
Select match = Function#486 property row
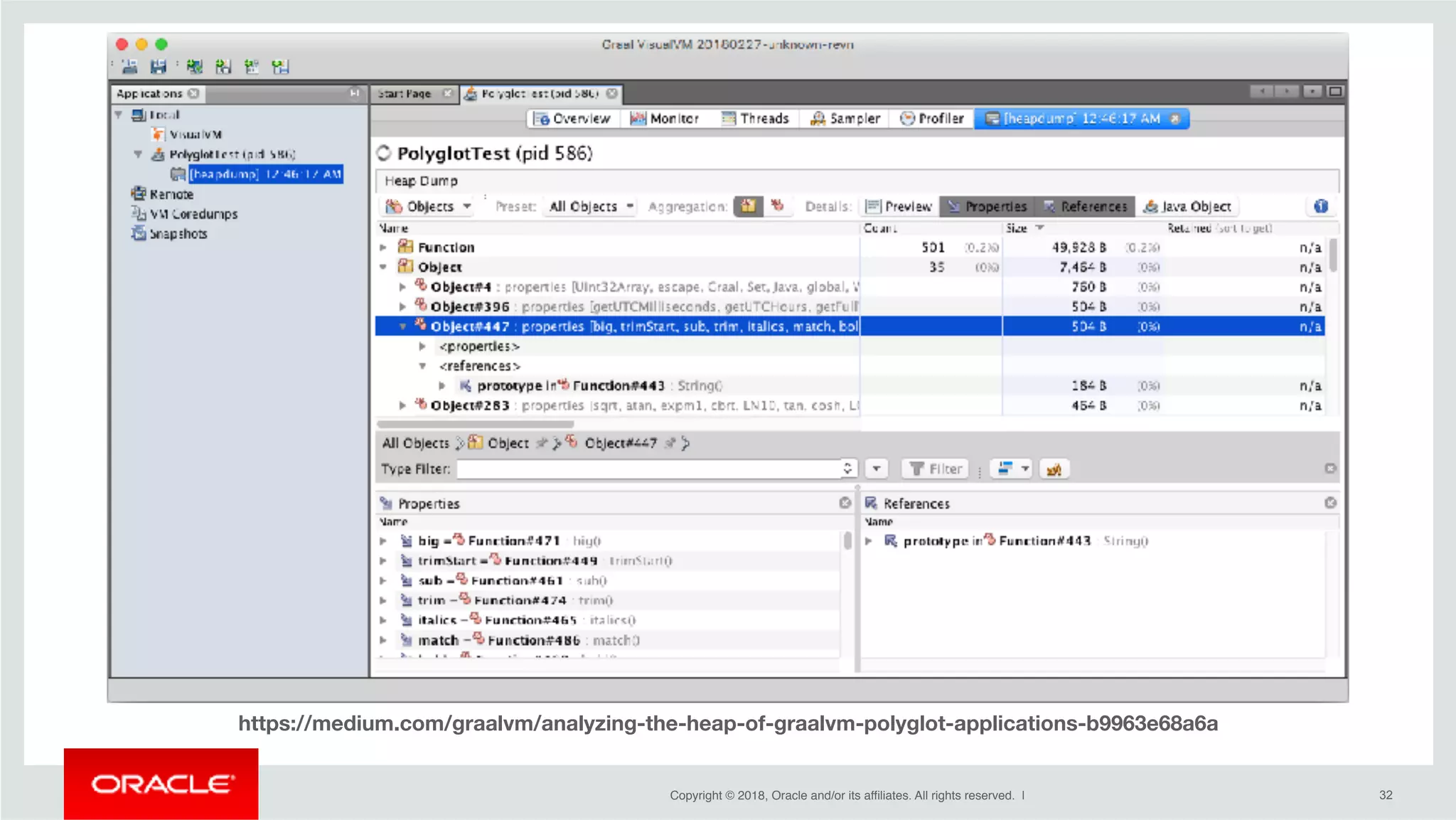click(x=609, y=641)
